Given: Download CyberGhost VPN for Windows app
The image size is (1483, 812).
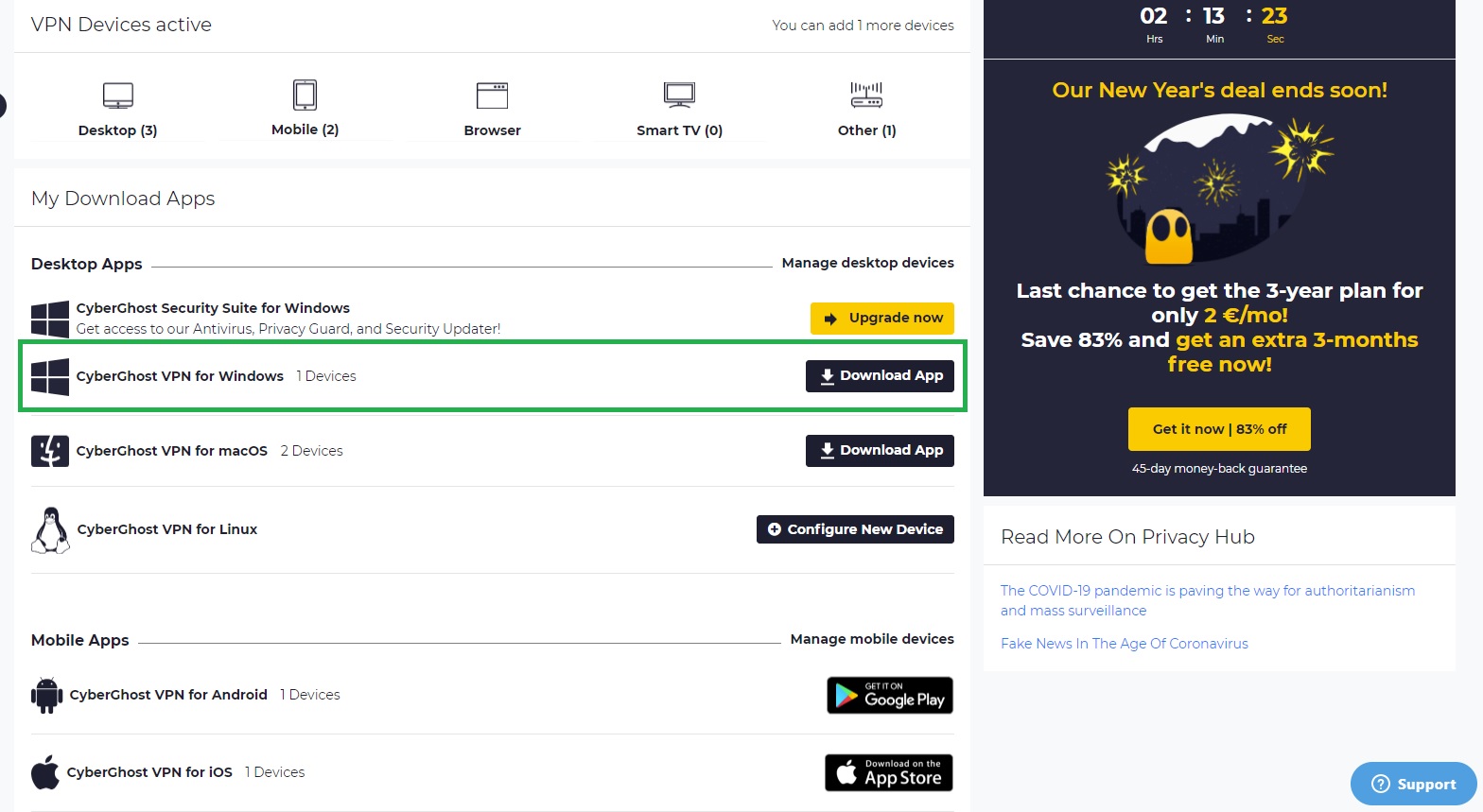Looking at the screenshot, I should coord(880,375).
